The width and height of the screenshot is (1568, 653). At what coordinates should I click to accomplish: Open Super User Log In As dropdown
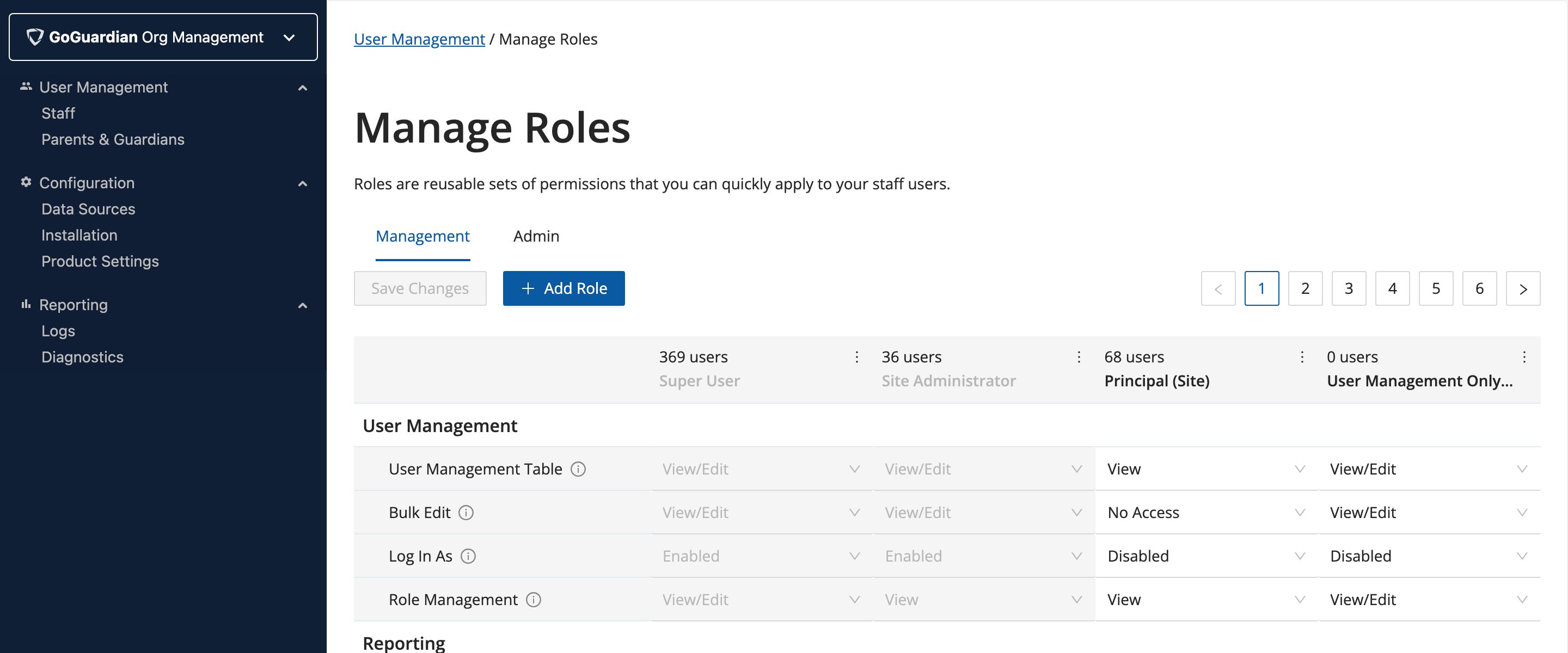762,556
